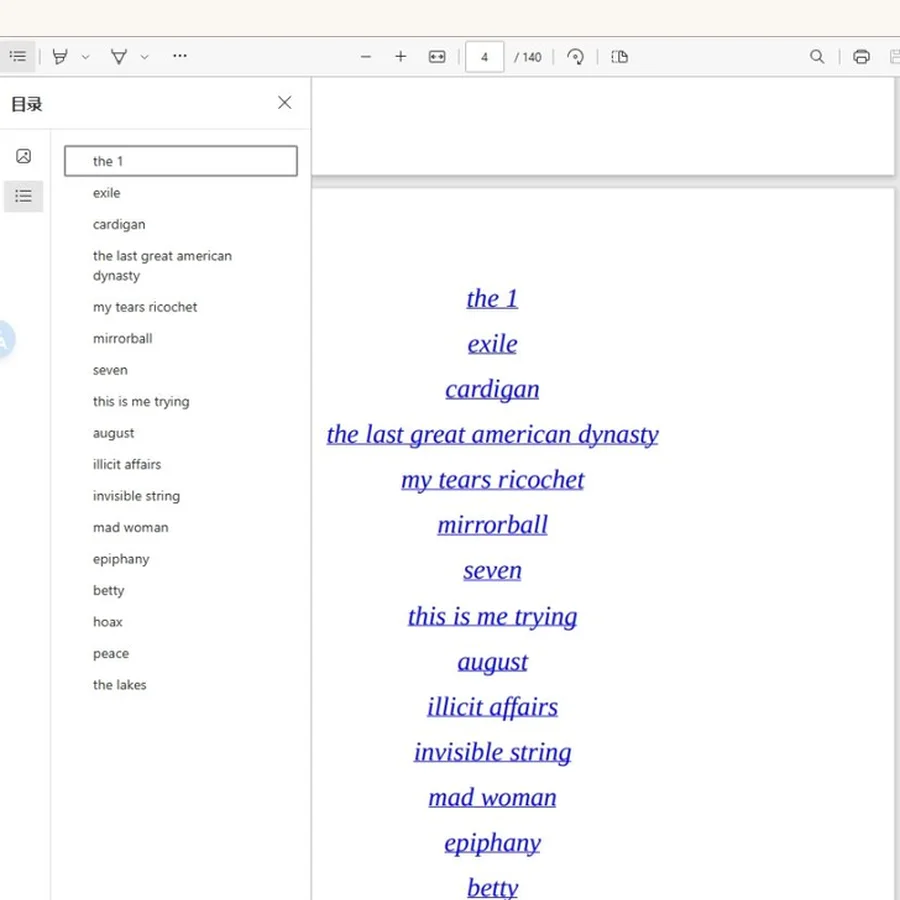Open the more tools ellipsis menu
This screenshot has width=900, height=900.
point(180,56)
